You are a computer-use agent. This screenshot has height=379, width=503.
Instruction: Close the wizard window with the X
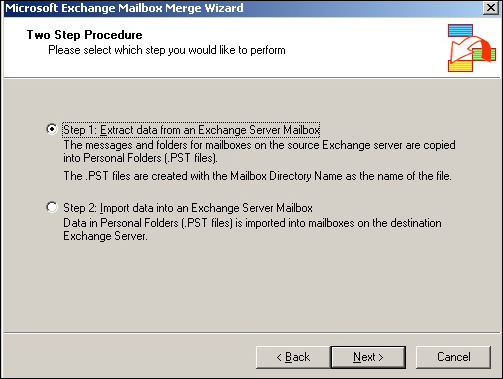[491, 7]
